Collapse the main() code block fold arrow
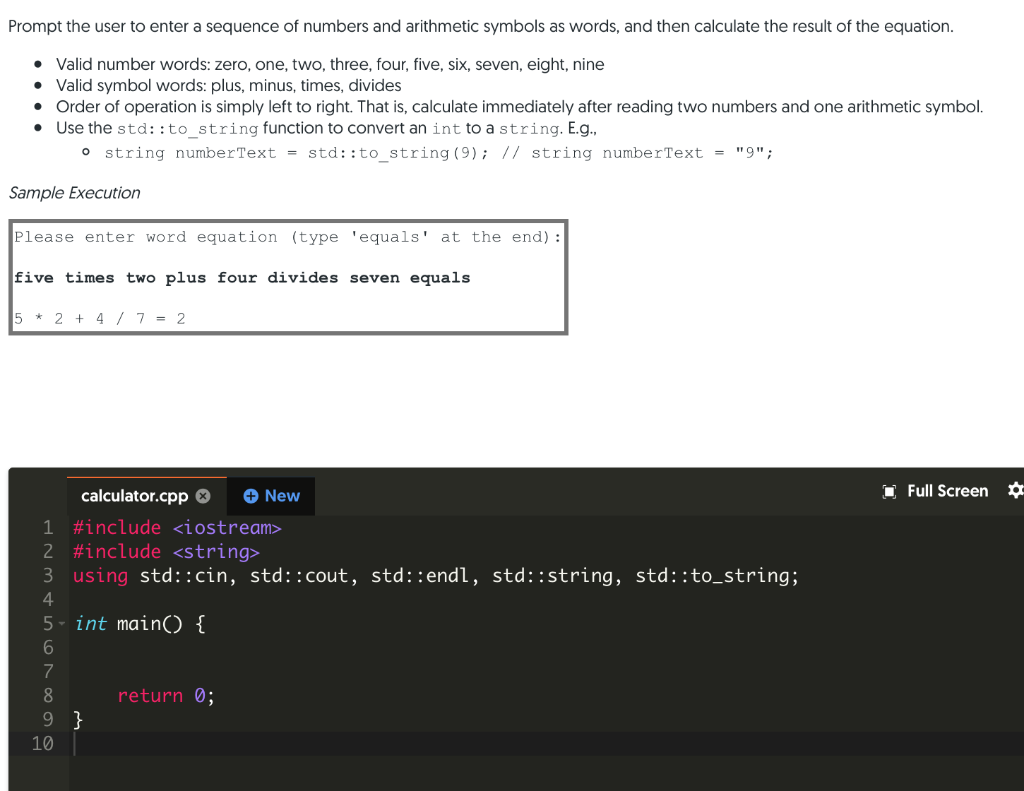This screenshot has width=1024, height=791. (x=60, y=623)
